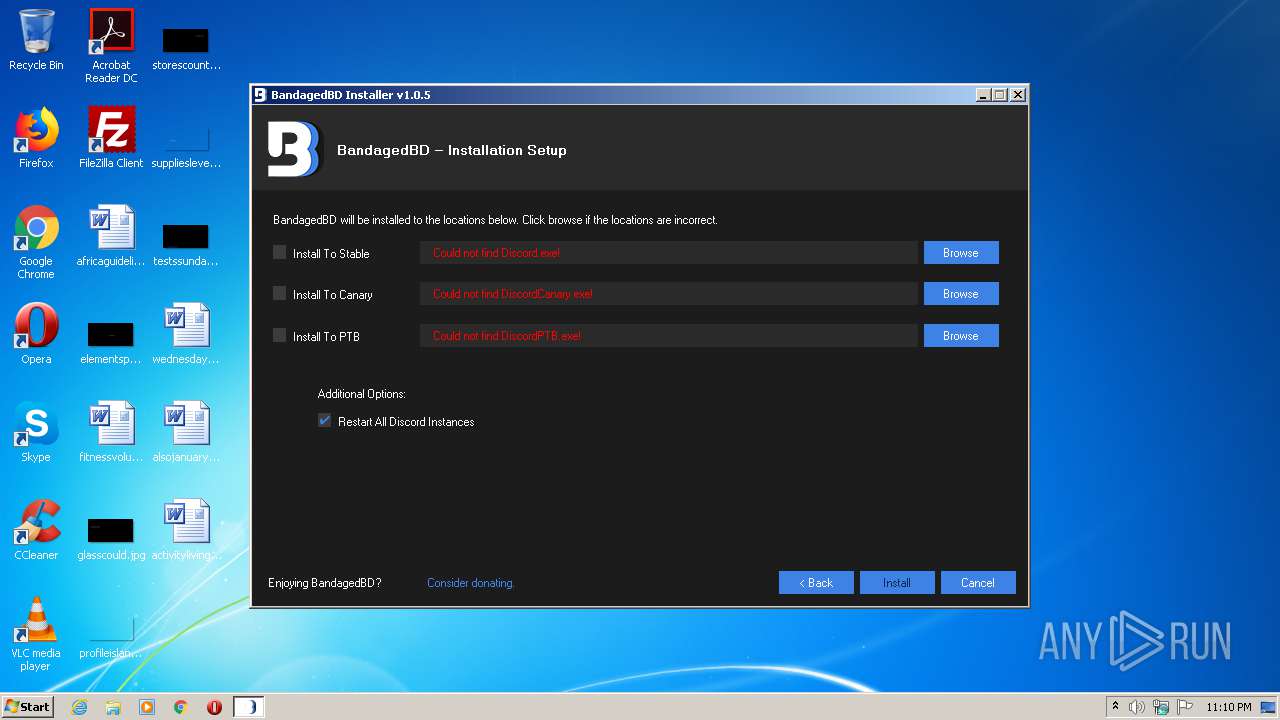Open the Recycle Bin desktop icon
1280x720 pixels.
pos(36,40)
